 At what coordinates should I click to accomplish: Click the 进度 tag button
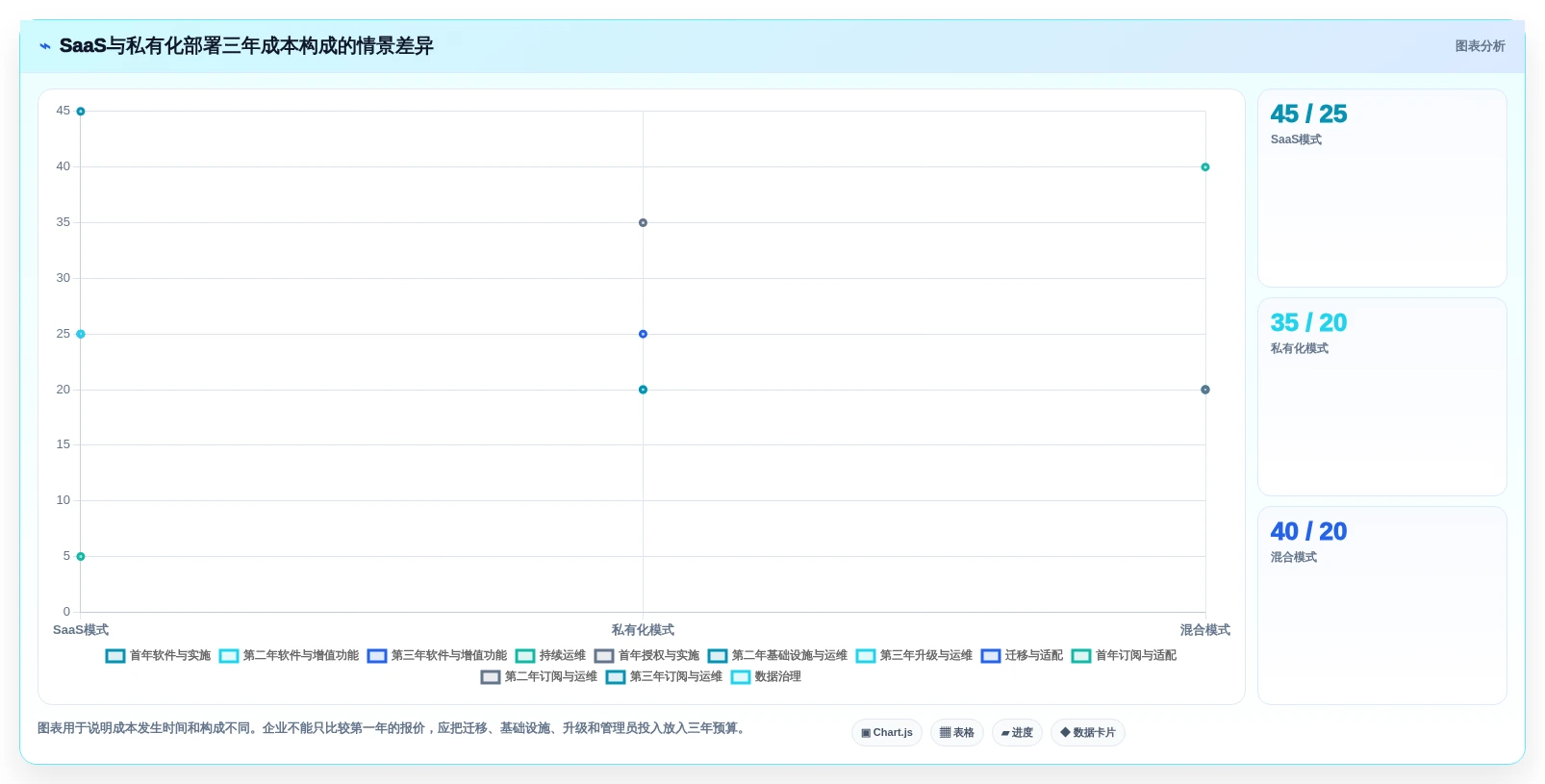pos(1017,732)
